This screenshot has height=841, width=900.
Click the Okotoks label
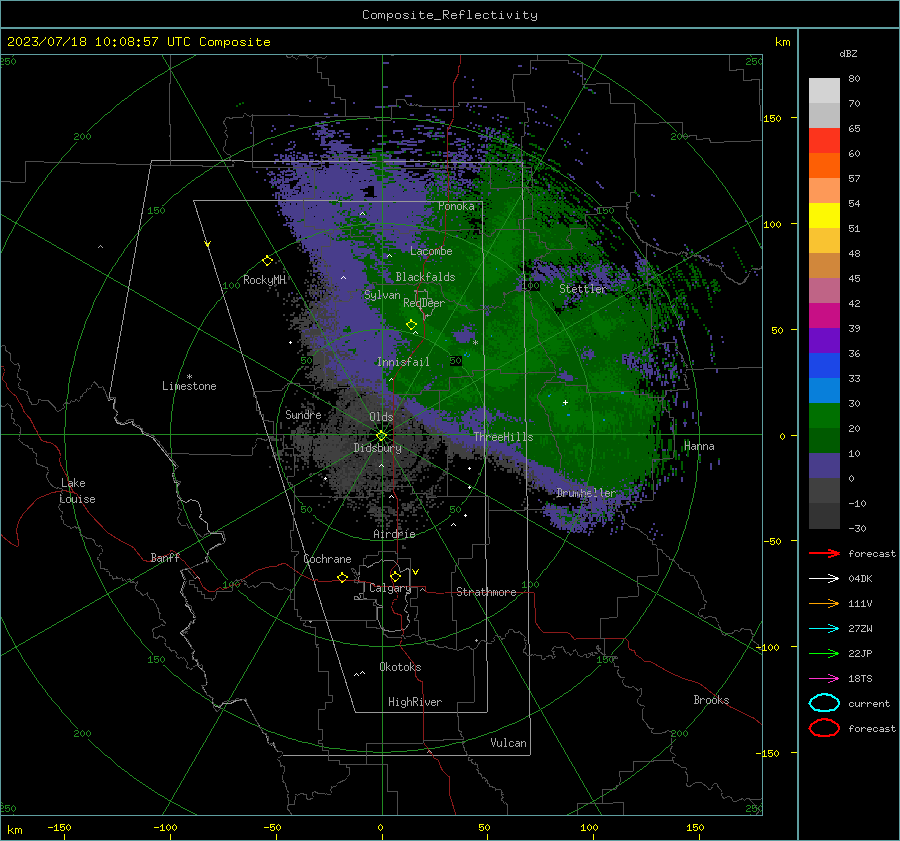(x=400, y=667)
